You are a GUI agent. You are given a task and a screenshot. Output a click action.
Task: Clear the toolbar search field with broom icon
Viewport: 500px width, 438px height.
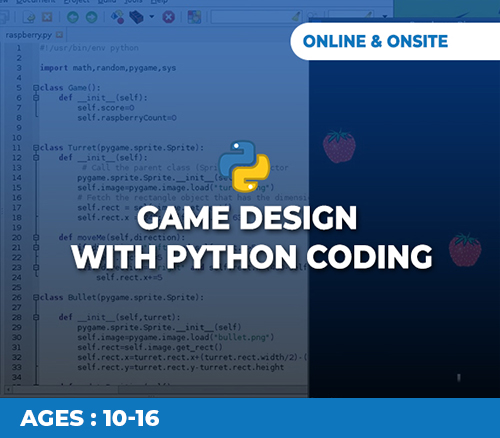click(295, 16)
